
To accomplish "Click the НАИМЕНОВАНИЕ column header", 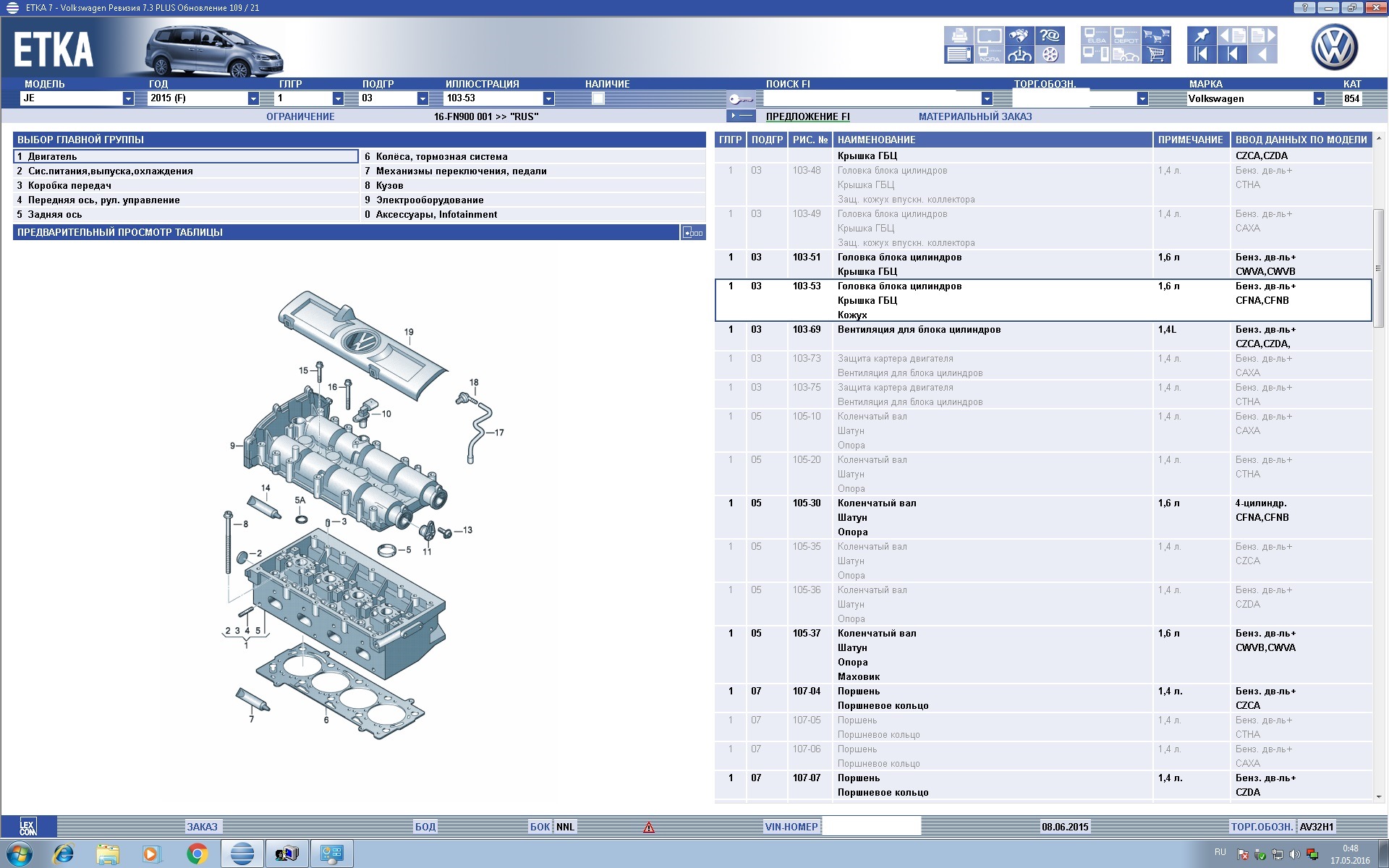I will [x=993, y=140].
